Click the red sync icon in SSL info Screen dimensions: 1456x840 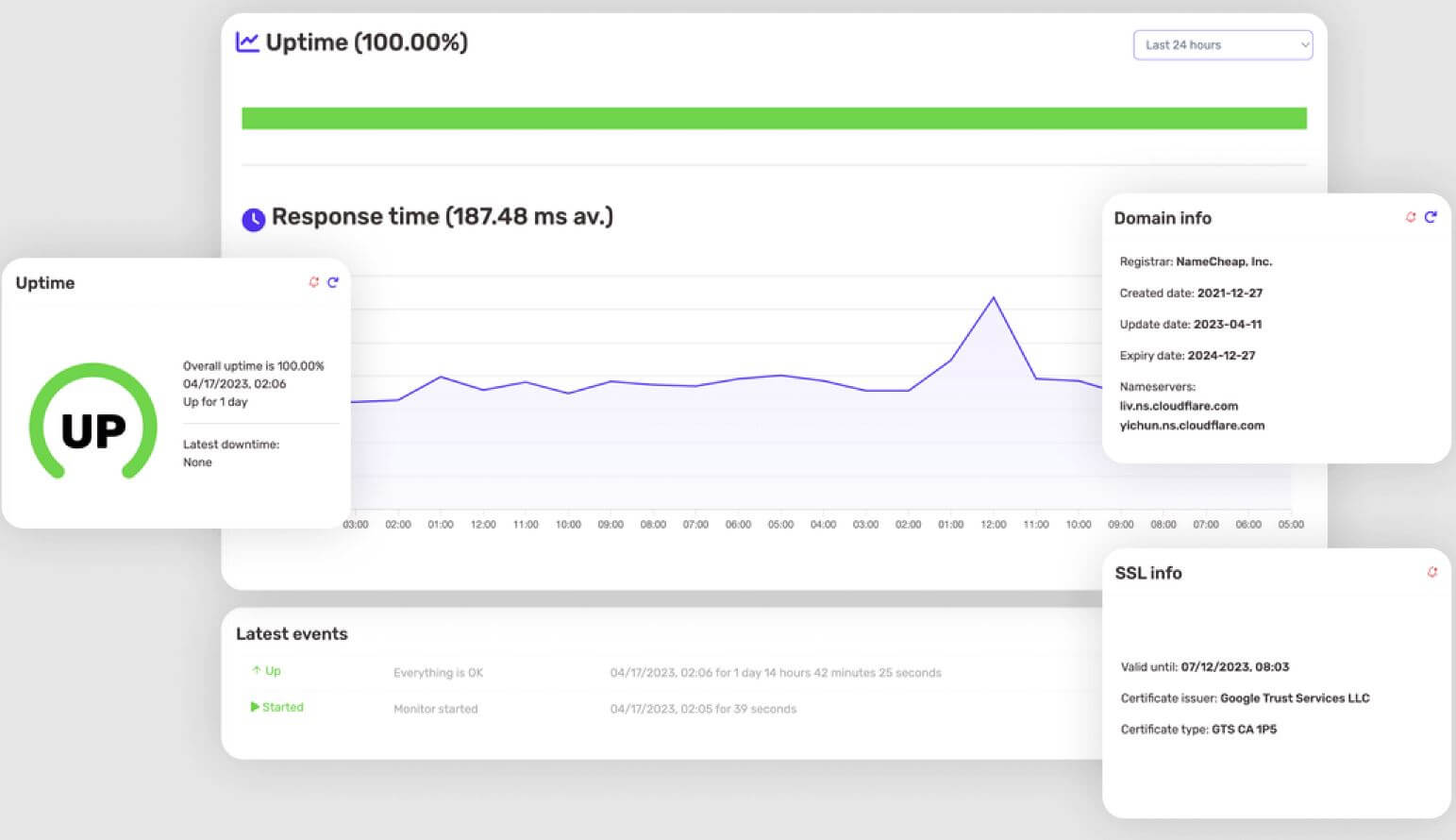(x=1432, y=572)
